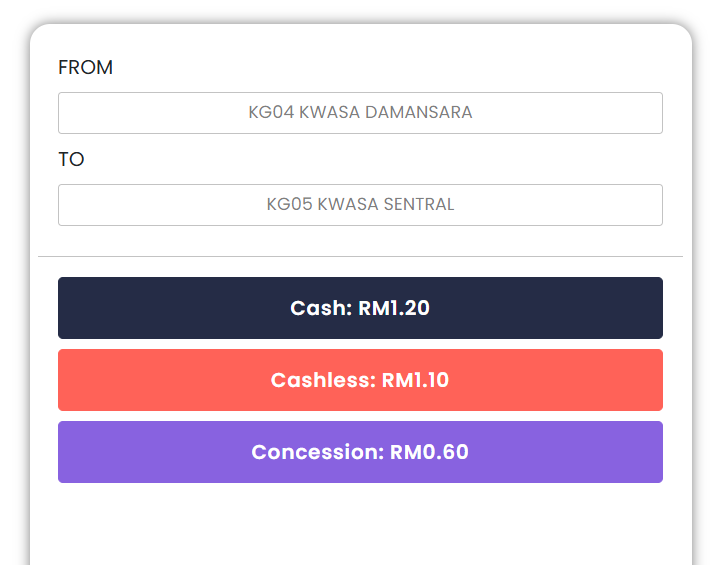The height and width of the screenshot is (565, 724).
Task: Tap the RM1.20 cash price
Action: pos(394,308)
